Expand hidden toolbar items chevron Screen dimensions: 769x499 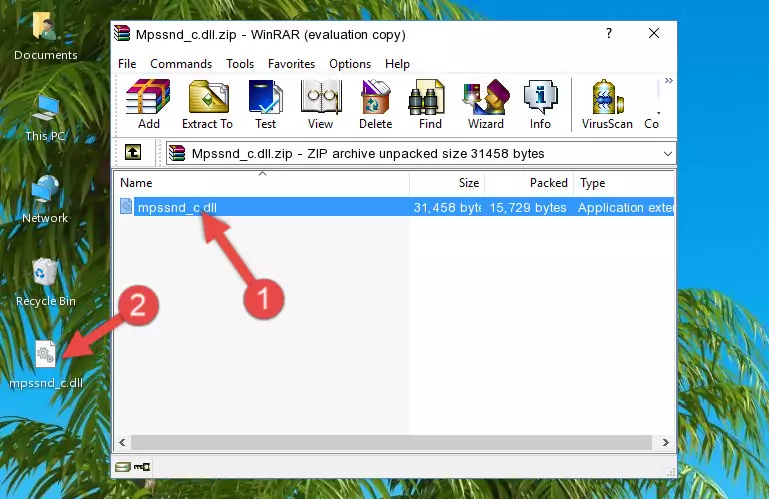(x=668, y=80)
